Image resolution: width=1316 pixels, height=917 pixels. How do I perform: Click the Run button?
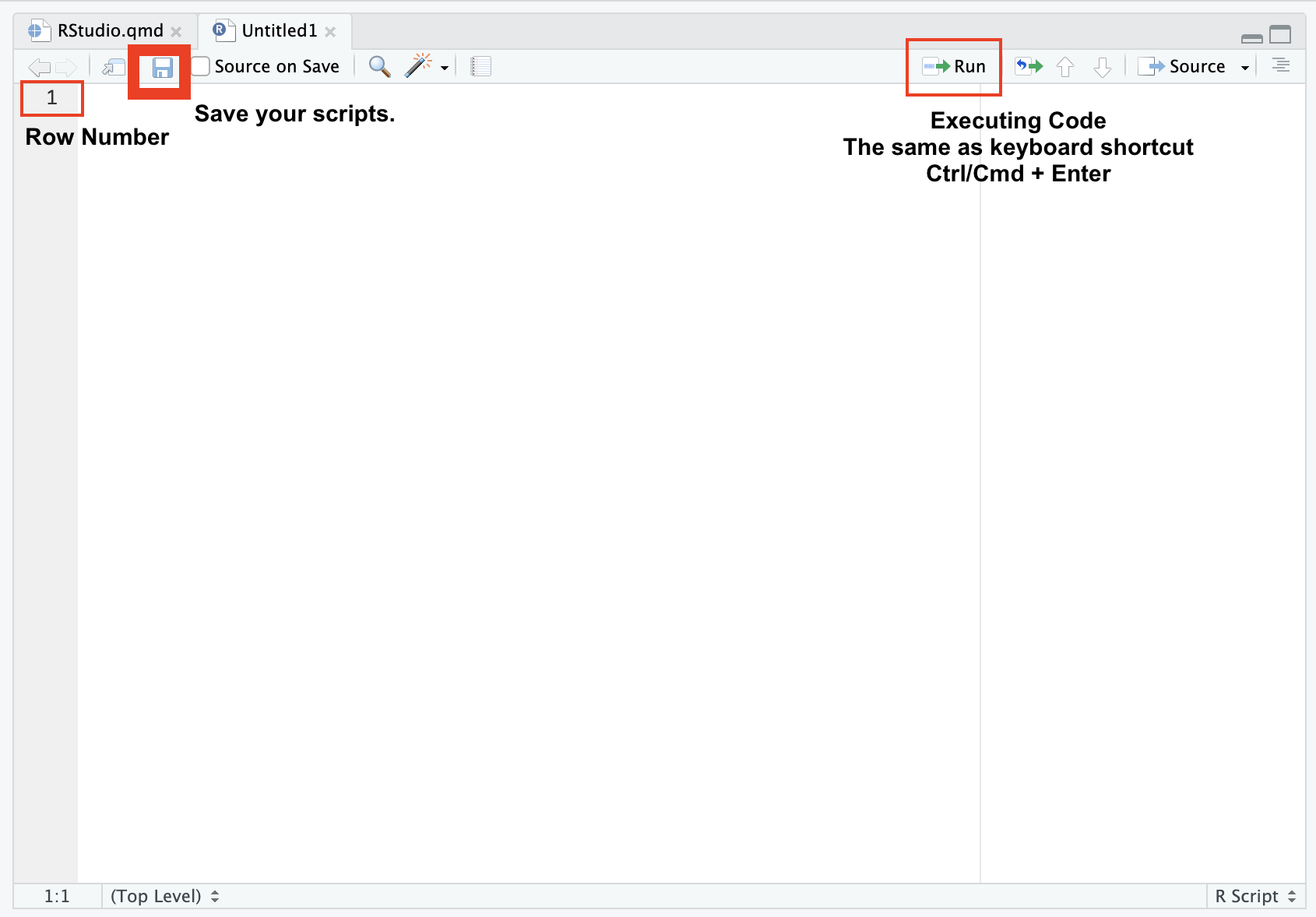click(x=955, y=67)
